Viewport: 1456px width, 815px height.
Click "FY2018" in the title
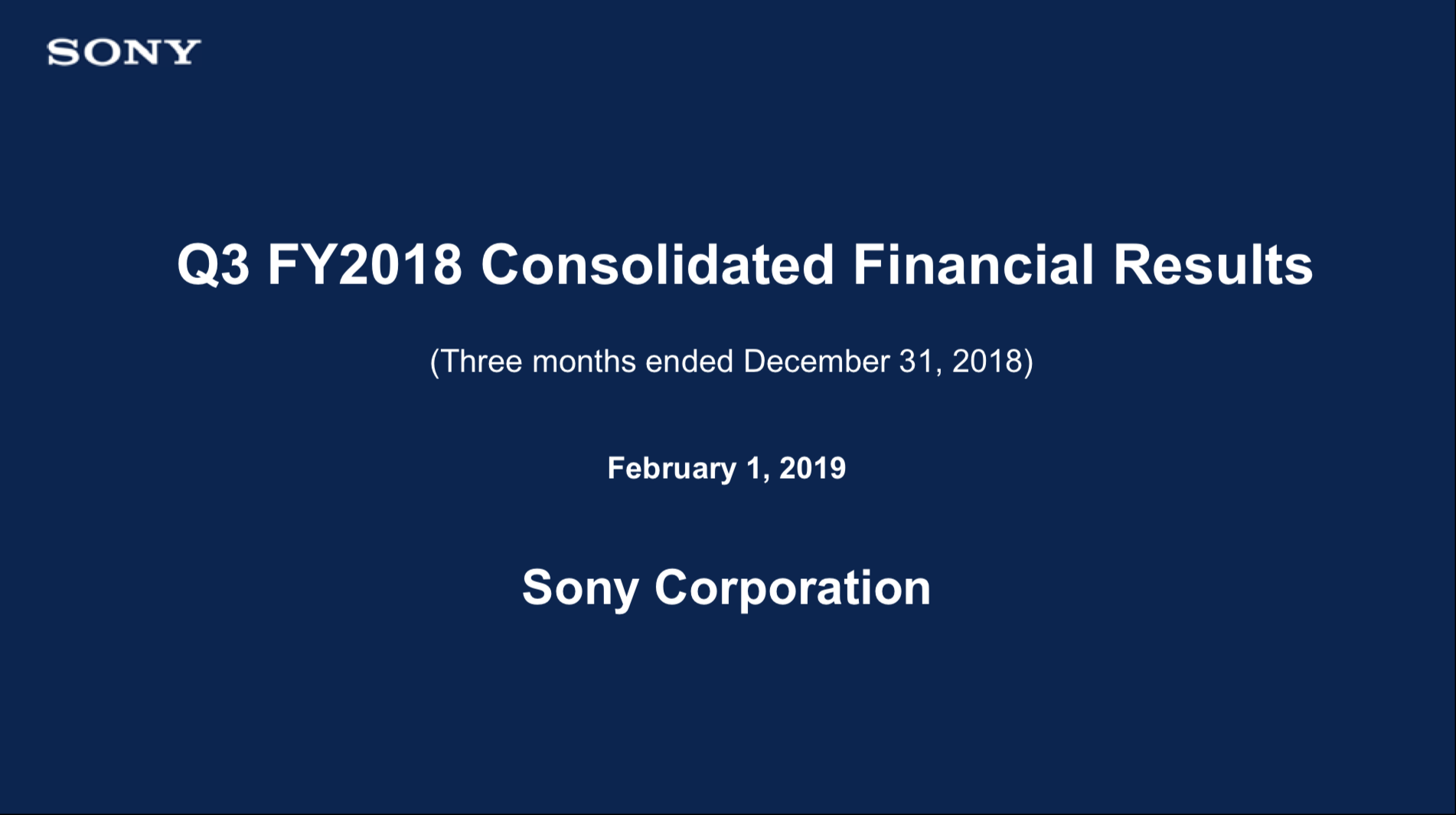(x=365, y=265)
